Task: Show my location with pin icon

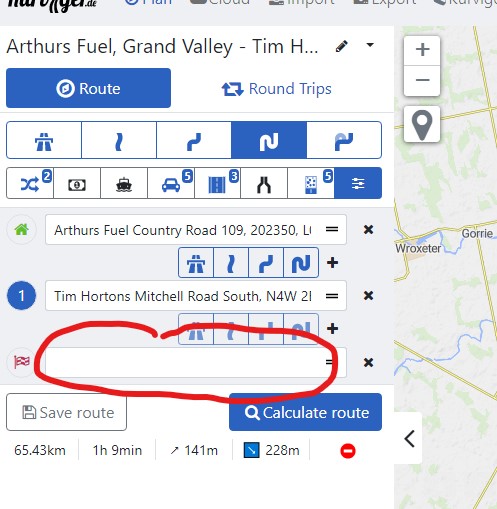Action: click(422, 124)
